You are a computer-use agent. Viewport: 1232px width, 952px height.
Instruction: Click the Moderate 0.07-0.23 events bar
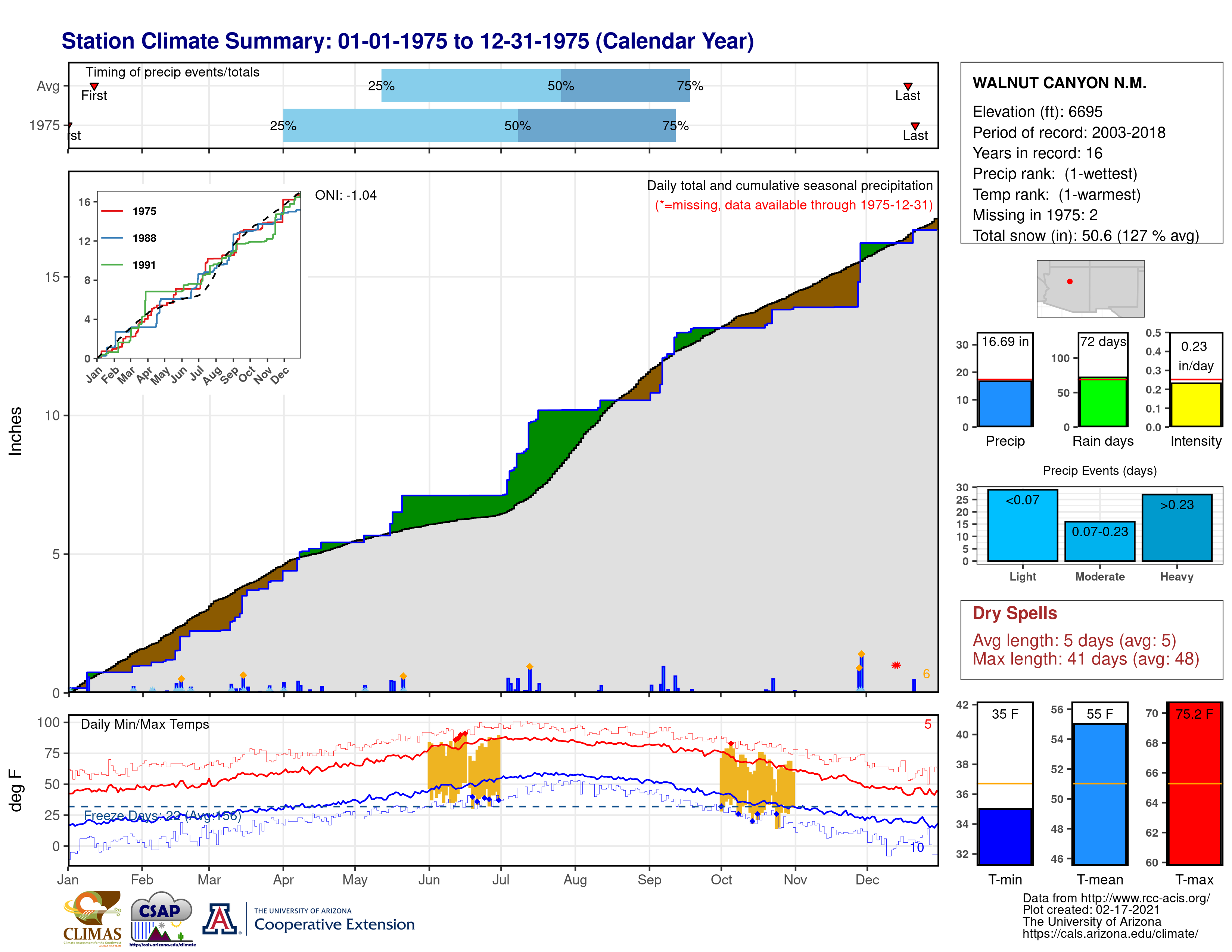pos(1099,541)
